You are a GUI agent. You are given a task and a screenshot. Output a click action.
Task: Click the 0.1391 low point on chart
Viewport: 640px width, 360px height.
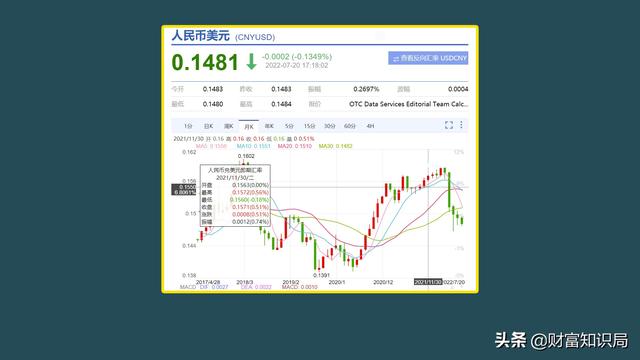click(321, 275)
